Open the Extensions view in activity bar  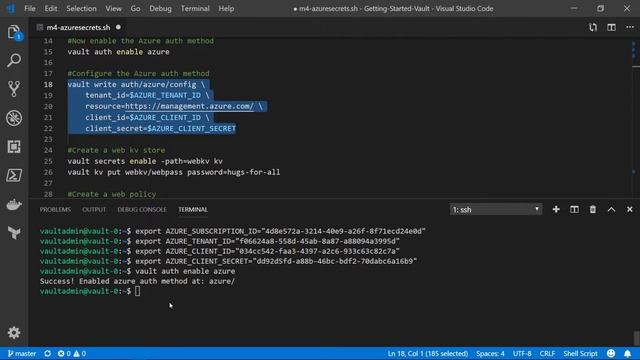[14, 147]
